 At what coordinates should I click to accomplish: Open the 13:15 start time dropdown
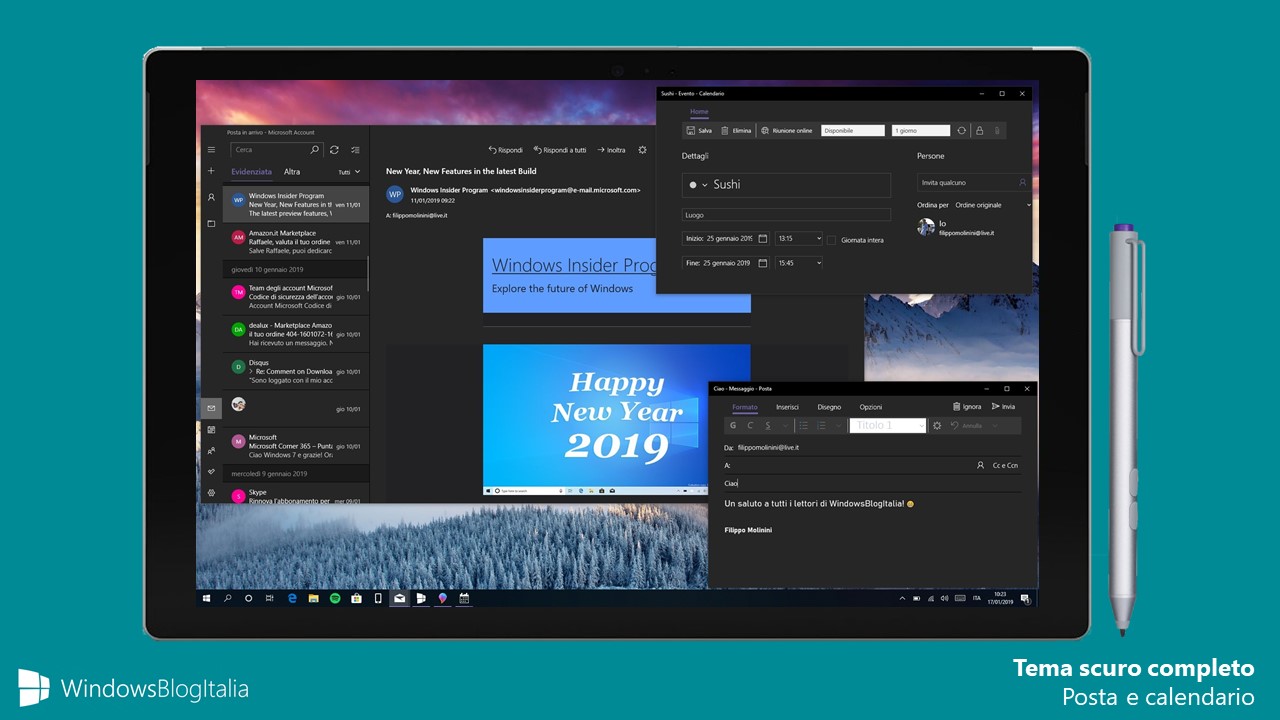pos(799,239)
